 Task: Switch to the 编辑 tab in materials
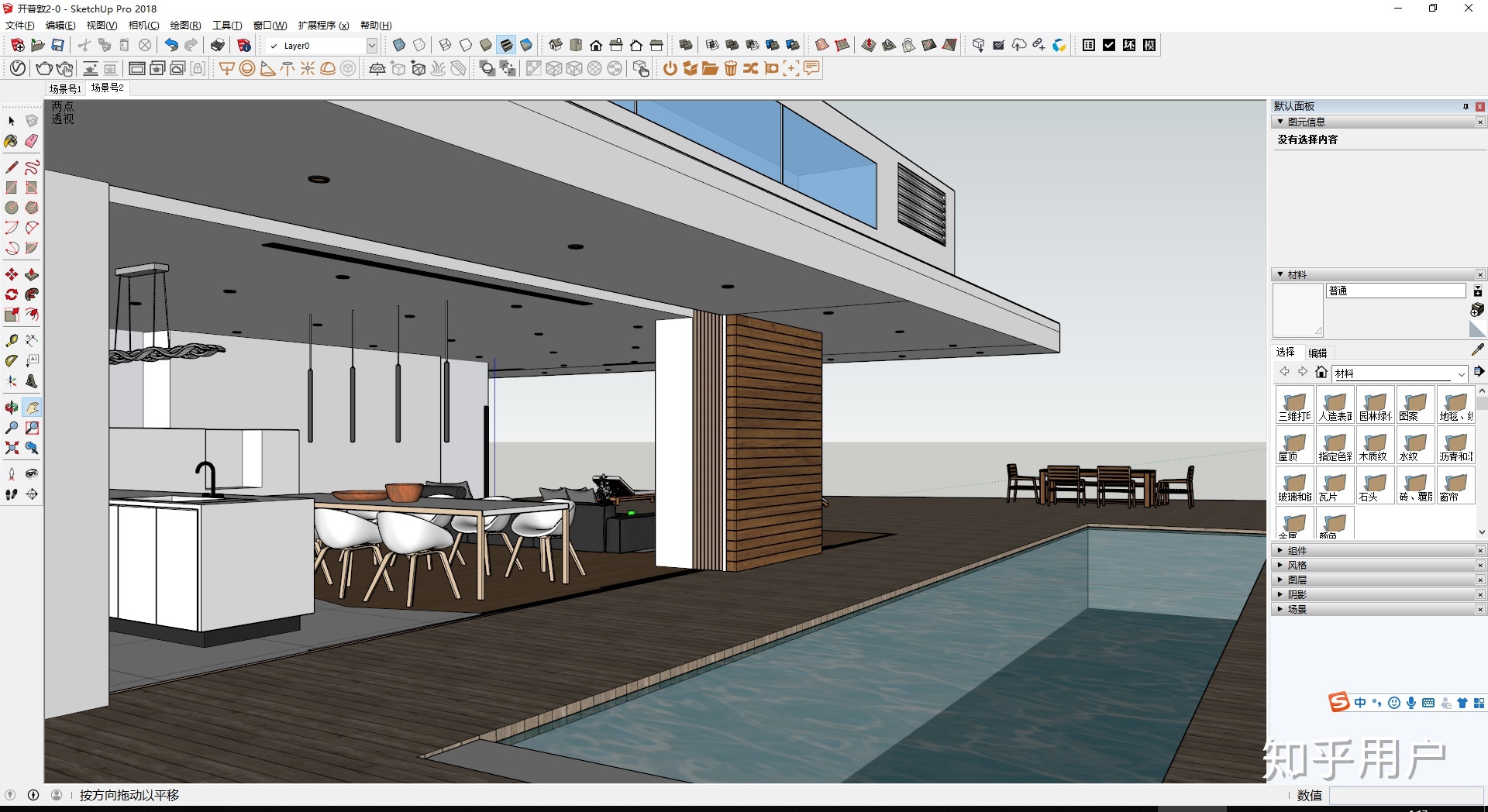(x=1317, y=353)
